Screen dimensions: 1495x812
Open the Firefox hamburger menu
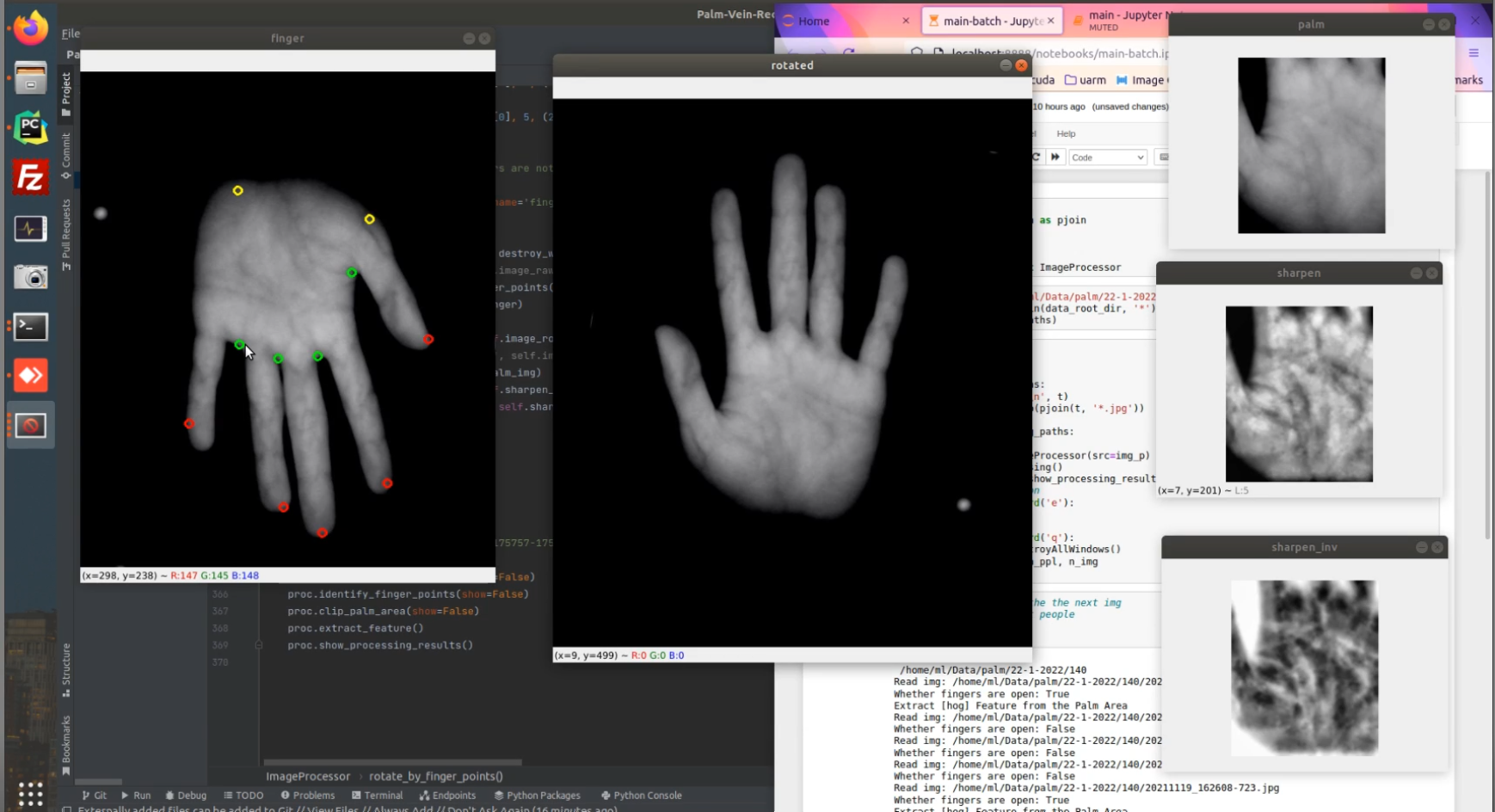coord(1473,53)
